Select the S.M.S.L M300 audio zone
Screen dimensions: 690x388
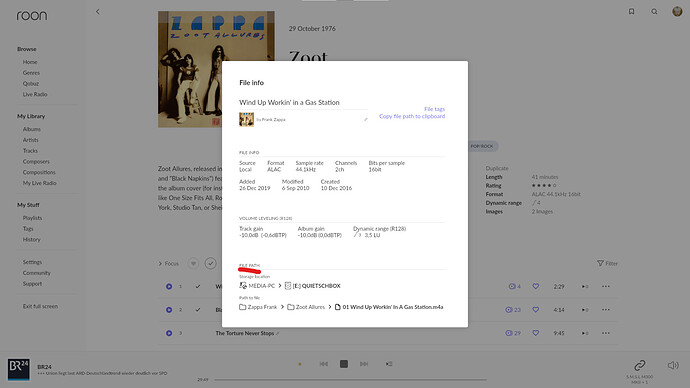[x=639, y=379]
